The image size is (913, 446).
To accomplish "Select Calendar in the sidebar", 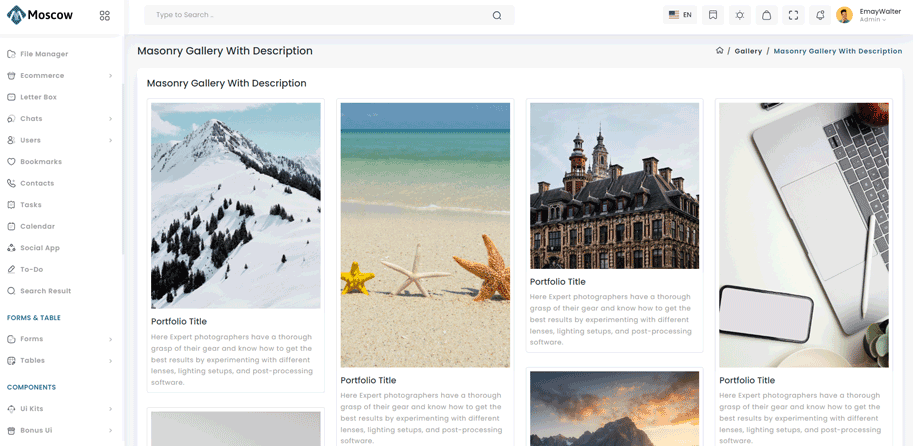I will [x=38, y=227].
